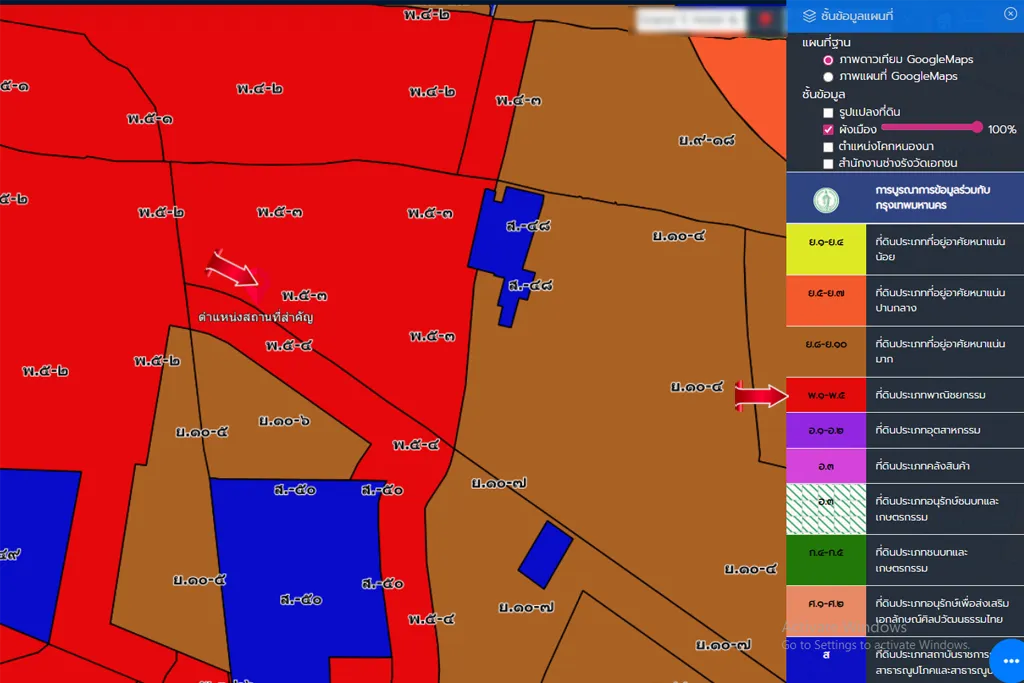Close the ชั้นข้อมูลแผนที่ panel
Screen dimensions: 1024x683
[1010, 14]
